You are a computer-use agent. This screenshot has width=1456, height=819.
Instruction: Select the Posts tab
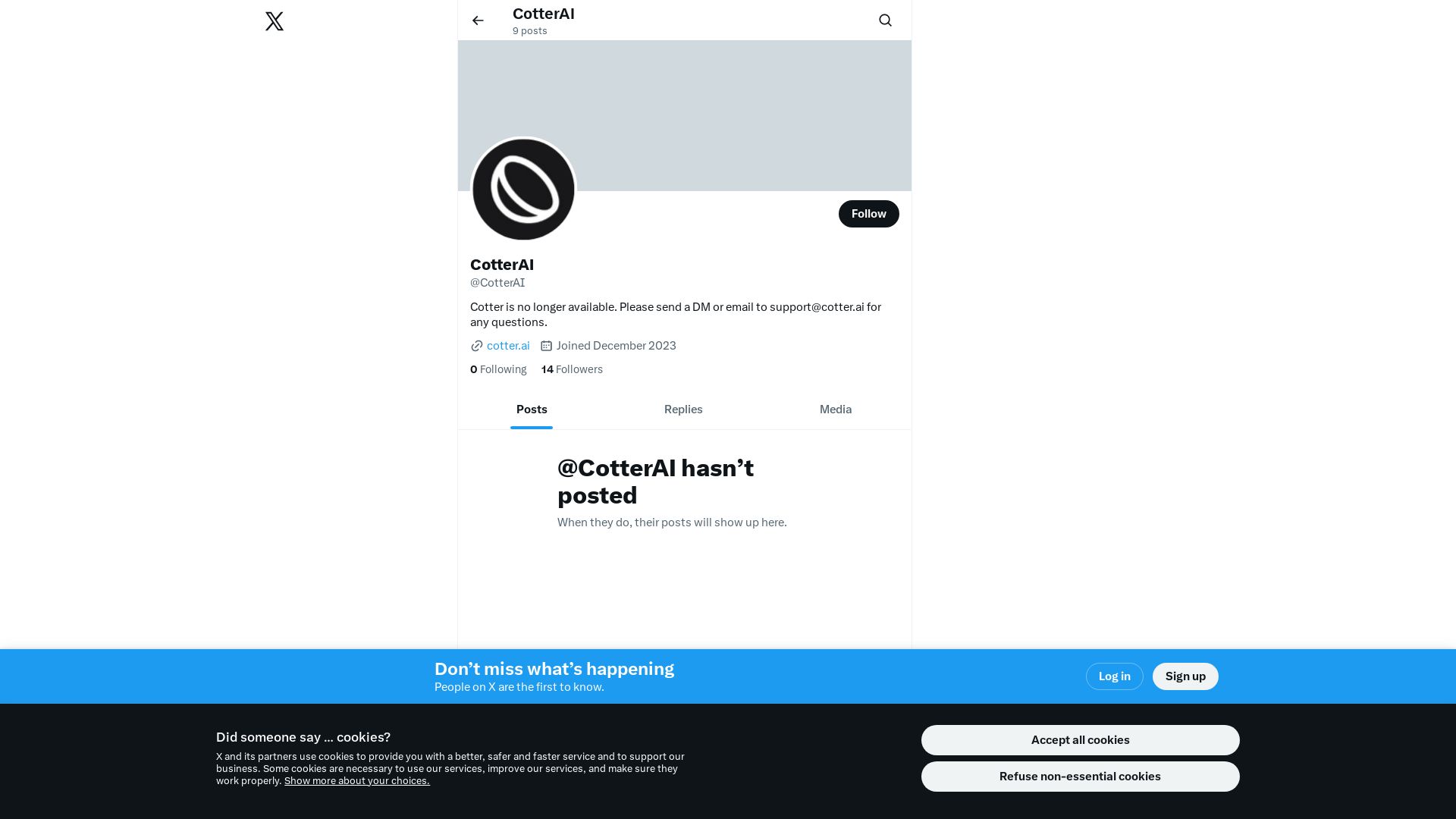coord(532,409)
